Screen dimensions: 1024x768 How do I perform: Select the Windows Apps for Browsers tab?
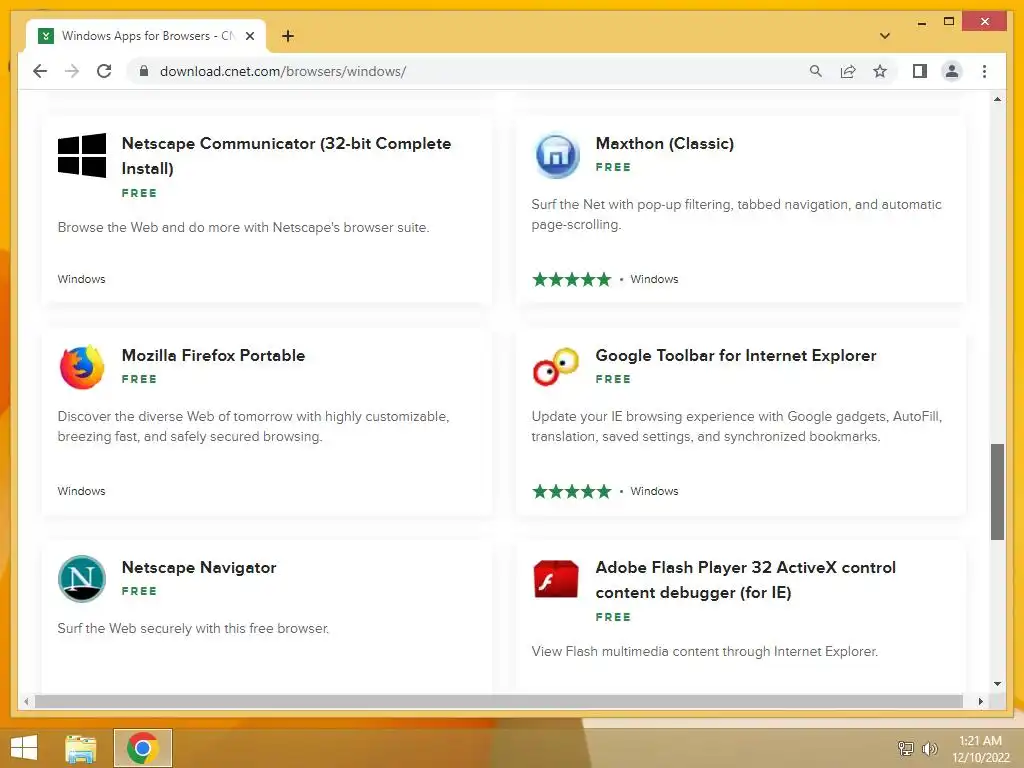click(146, 36)
